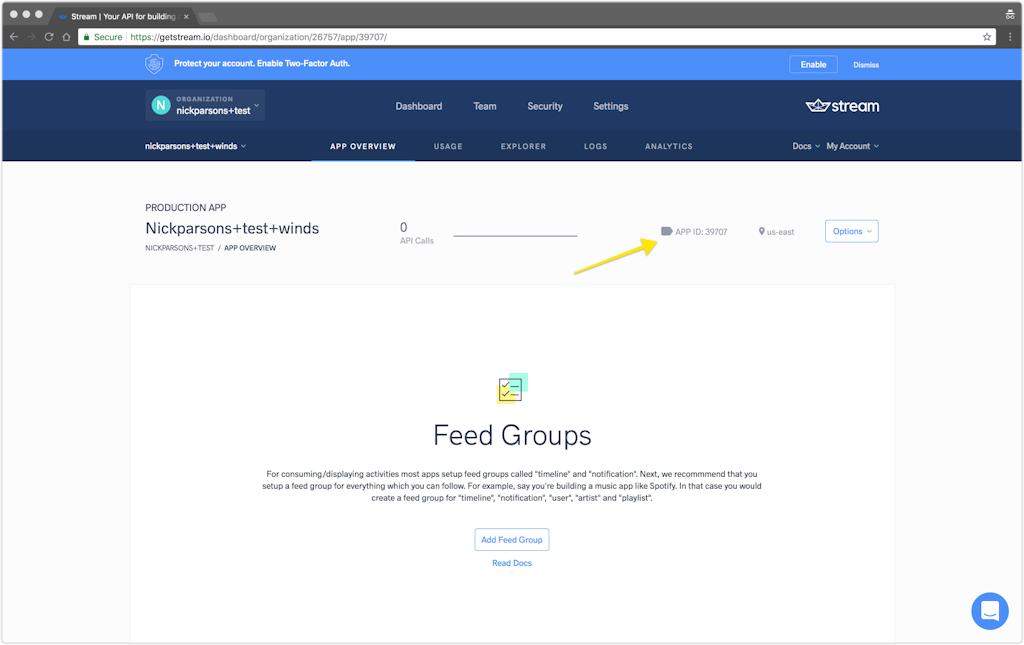This screenshot has height=645, width=1024.
Task: Expand the nickparsons+test organization dropdown
Action: (206, 105)
